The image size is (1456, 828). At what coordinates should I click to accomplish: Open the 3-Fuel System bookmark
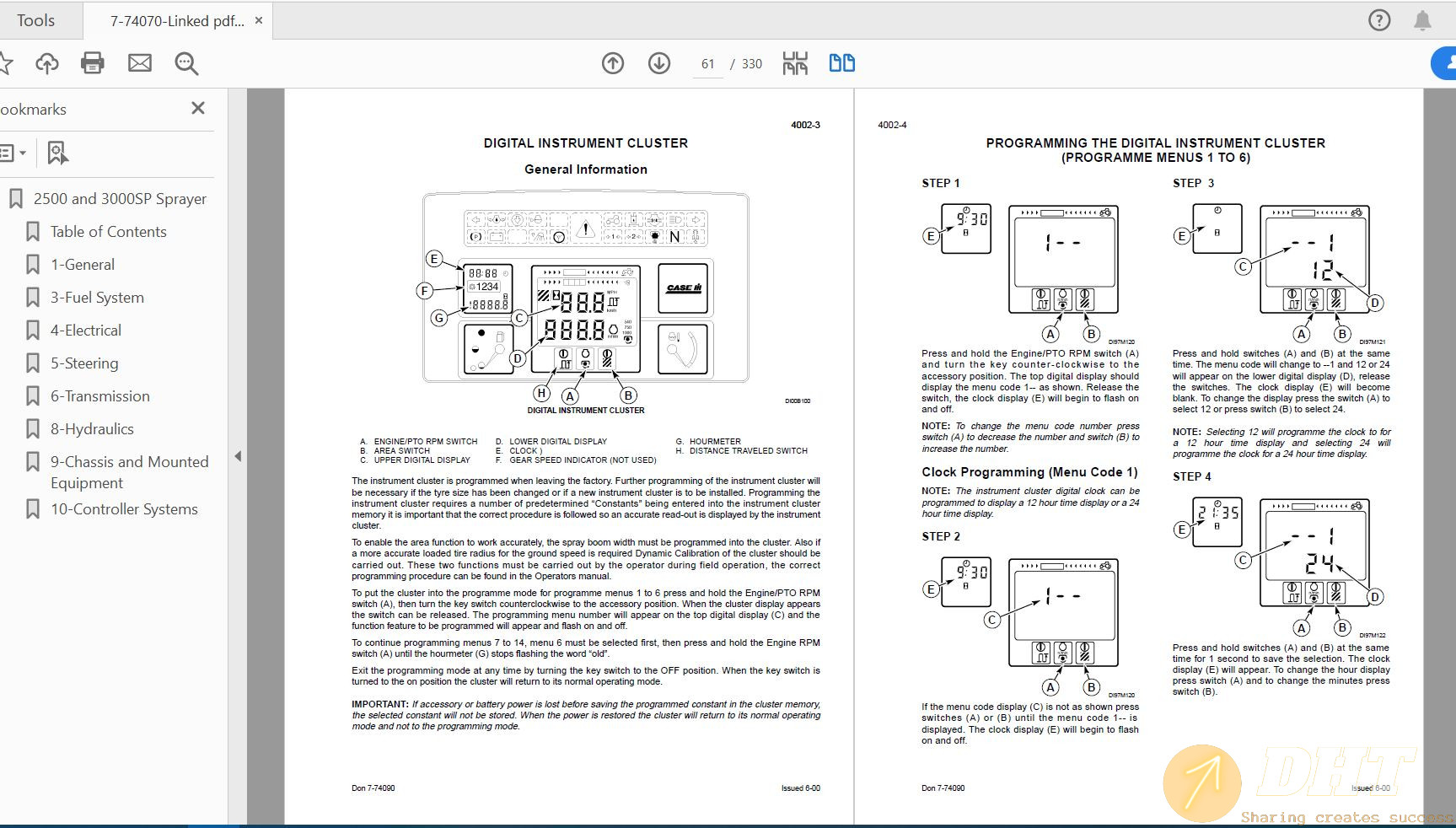point(97,298)
